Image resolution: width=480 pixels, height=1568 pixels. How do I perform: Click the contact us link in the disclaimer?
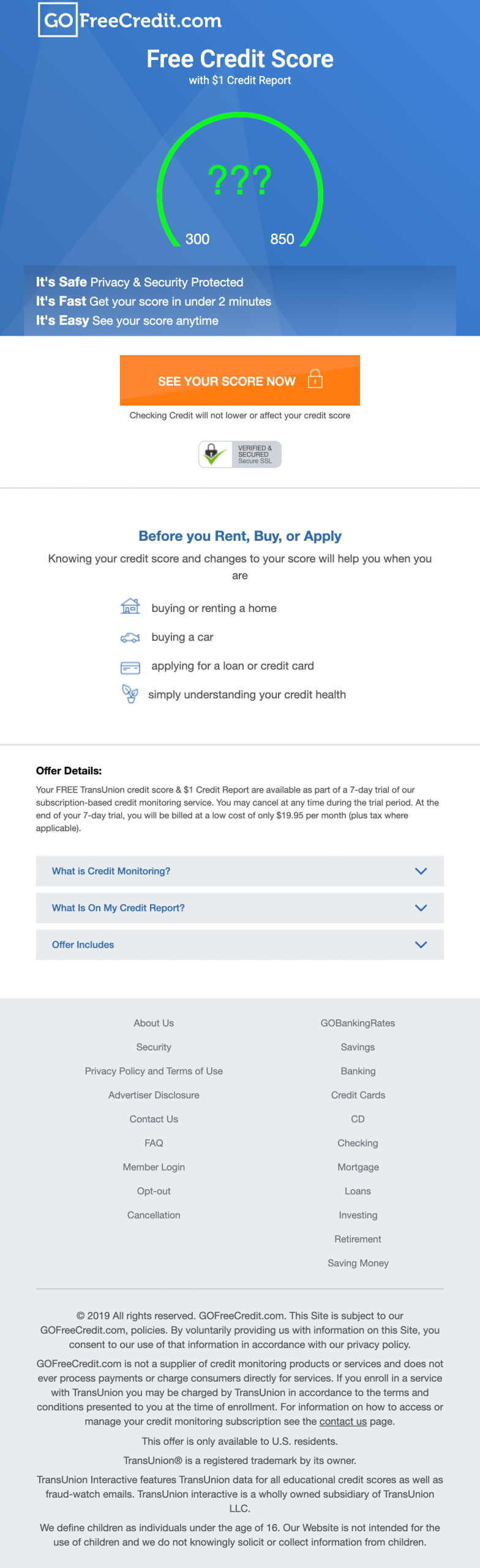(343, 1421)
